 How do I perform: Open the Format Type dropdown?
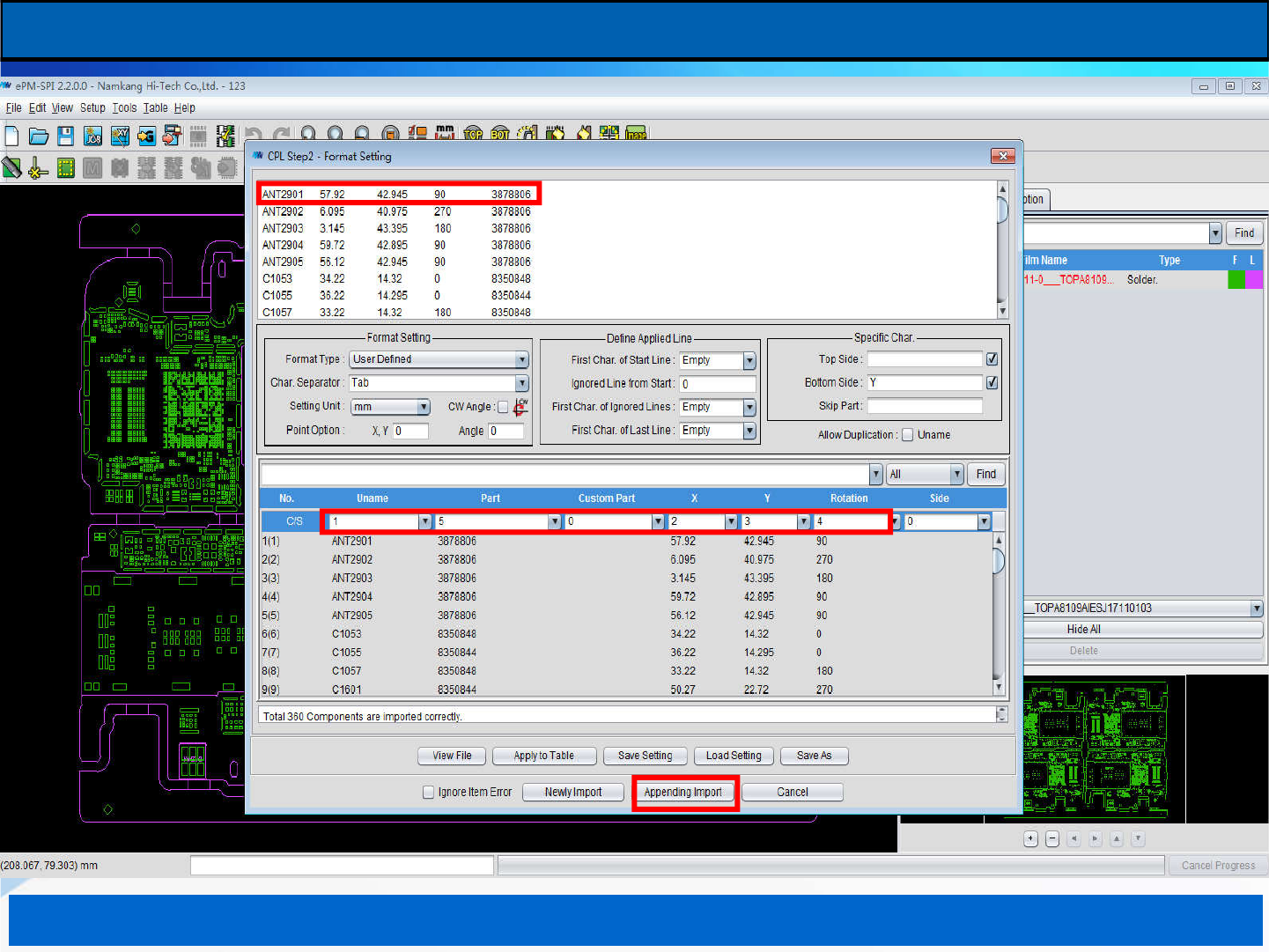[x=521, y=359]
